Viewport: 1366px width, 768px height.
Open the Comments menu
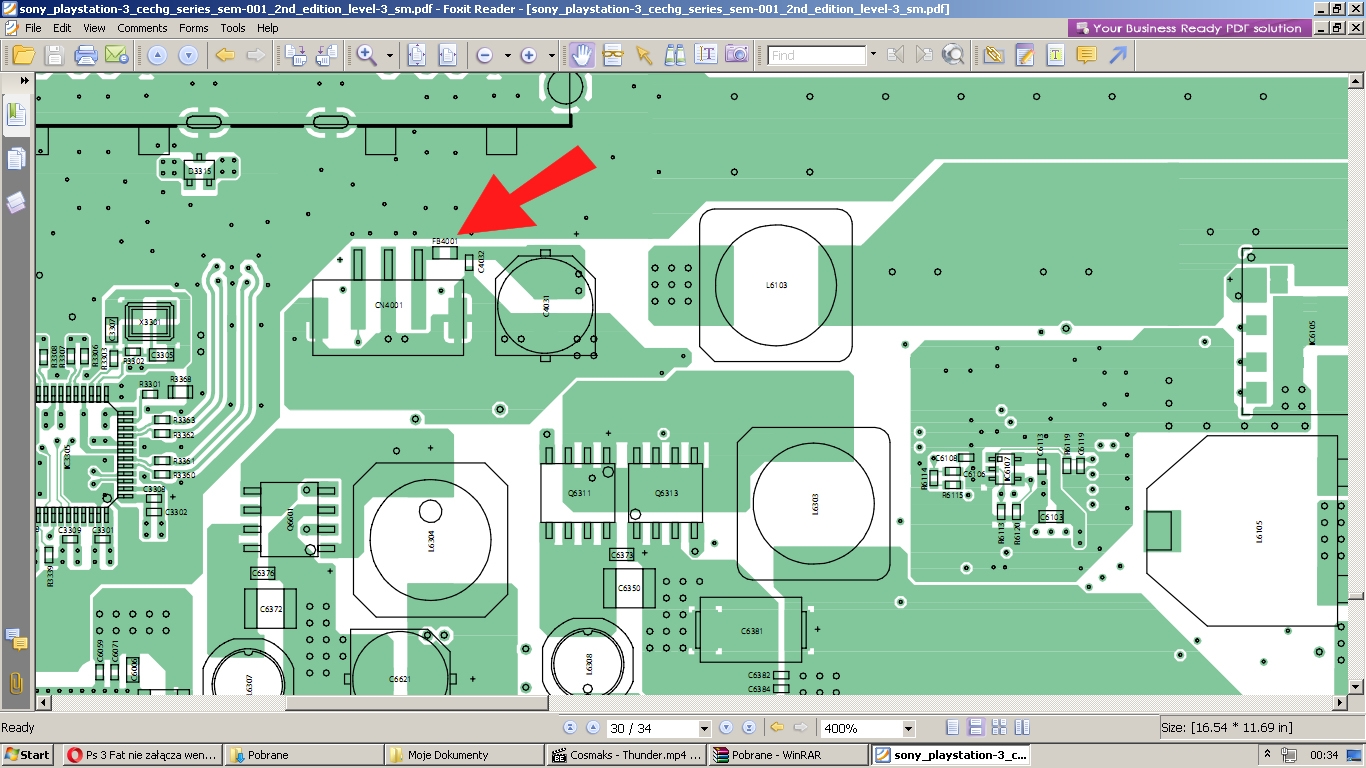click(x=142, y=28)
